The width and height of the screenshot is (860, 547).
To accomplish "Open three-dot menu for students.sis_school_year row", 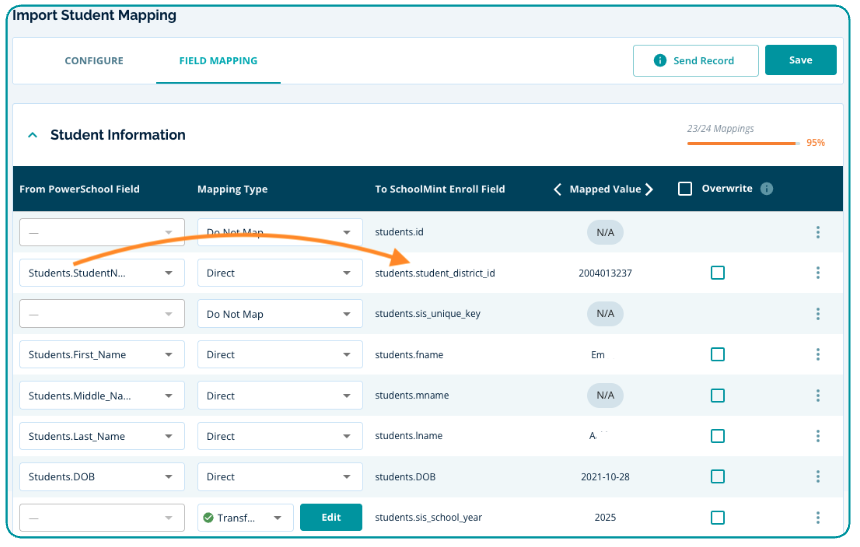I will 817,518.
